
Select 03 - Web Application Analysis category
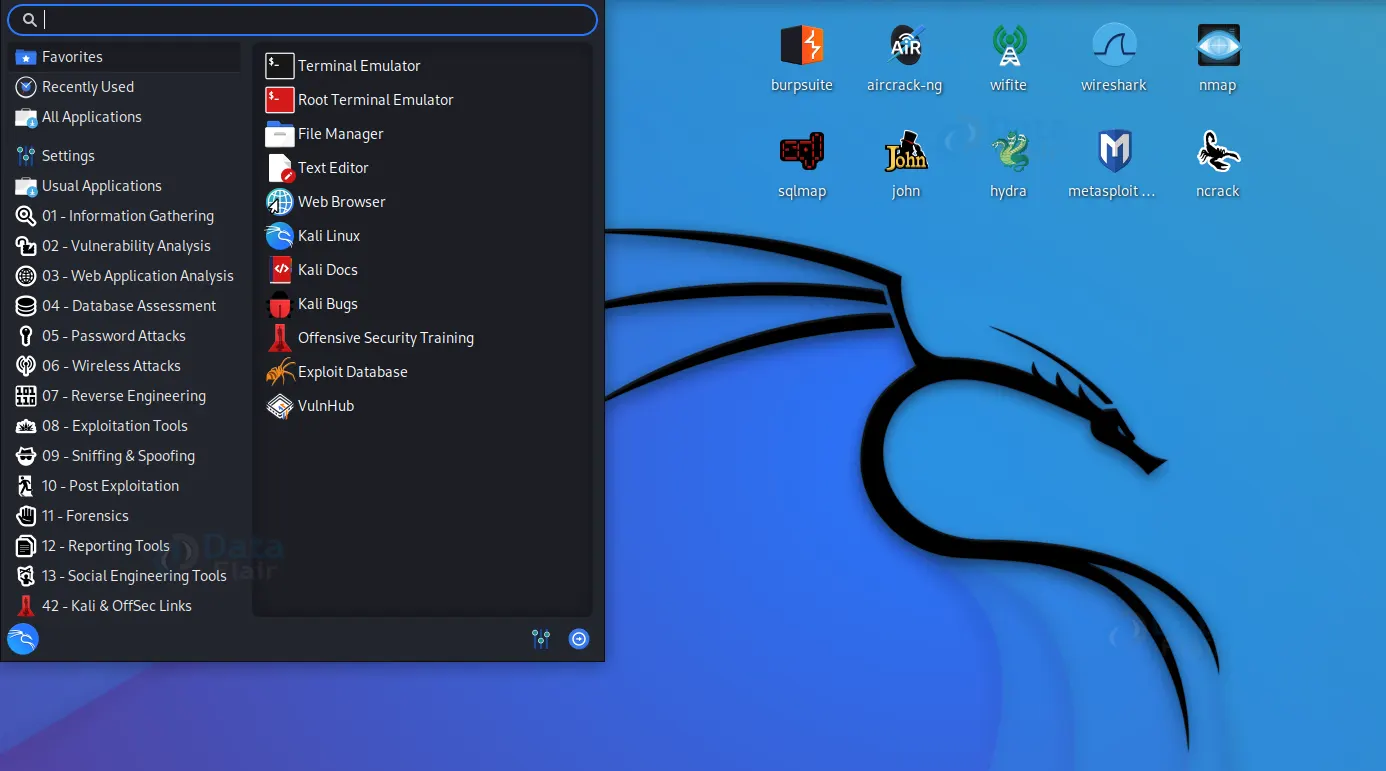(x=124, y=276)
